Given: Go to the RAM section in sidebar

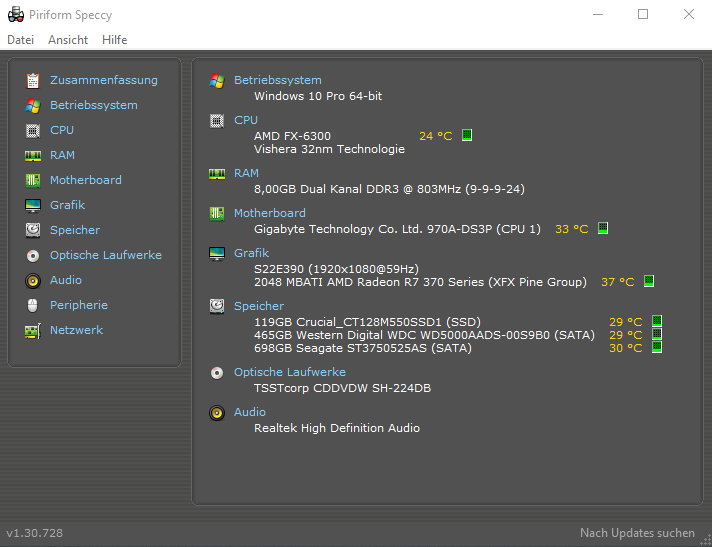Looking at the screenshot, I should (62, 155).
